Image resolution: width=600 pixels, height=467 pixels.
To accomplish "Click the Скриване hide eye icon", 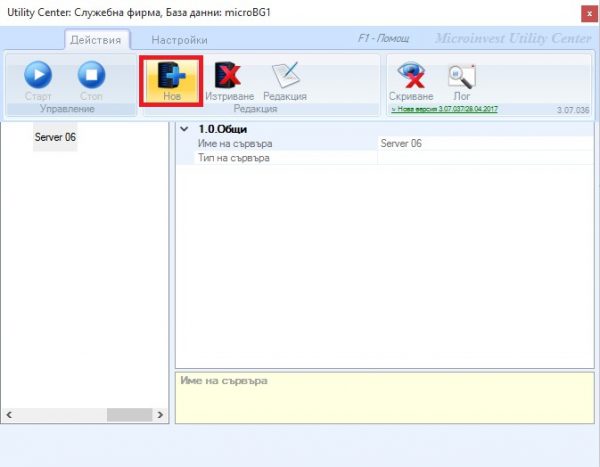I will coord(411,75).
